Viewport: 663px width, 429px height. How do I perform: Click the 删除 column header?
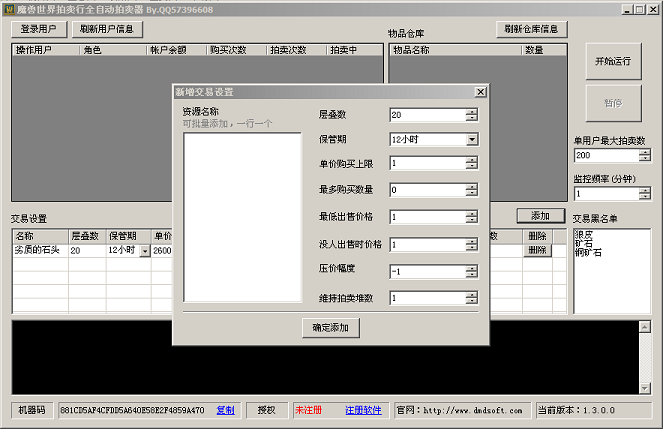pos(538,236)
